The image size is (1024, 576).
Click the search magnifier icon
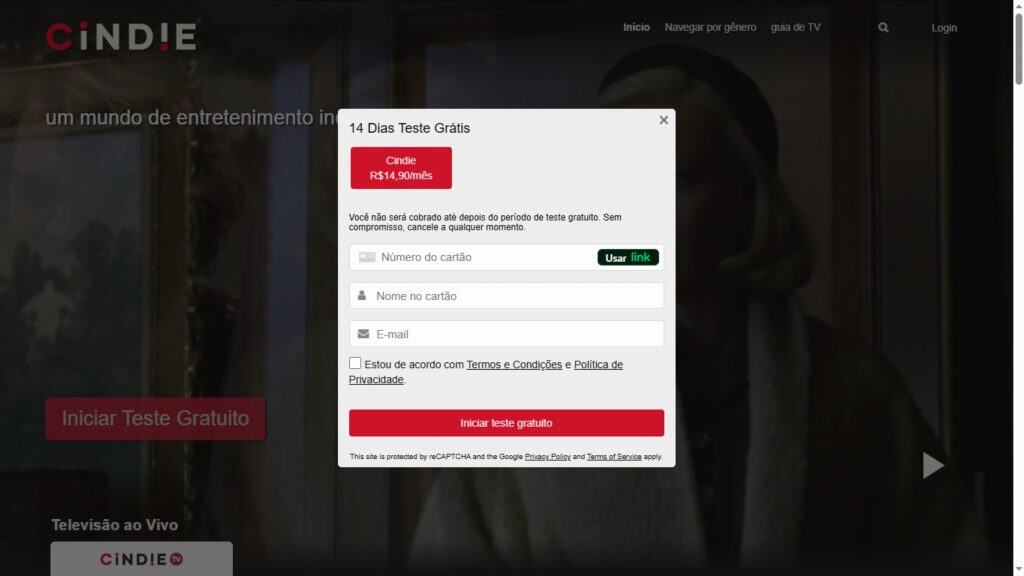coord(883,27)
